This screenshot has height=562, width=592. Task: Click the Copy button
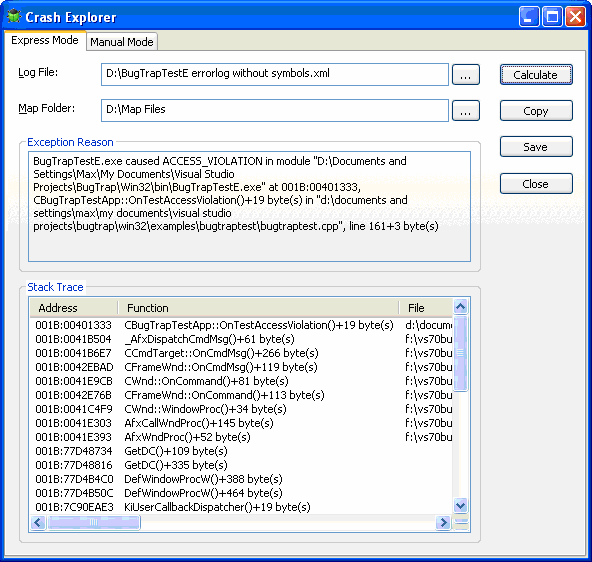(x=536, y=111)
